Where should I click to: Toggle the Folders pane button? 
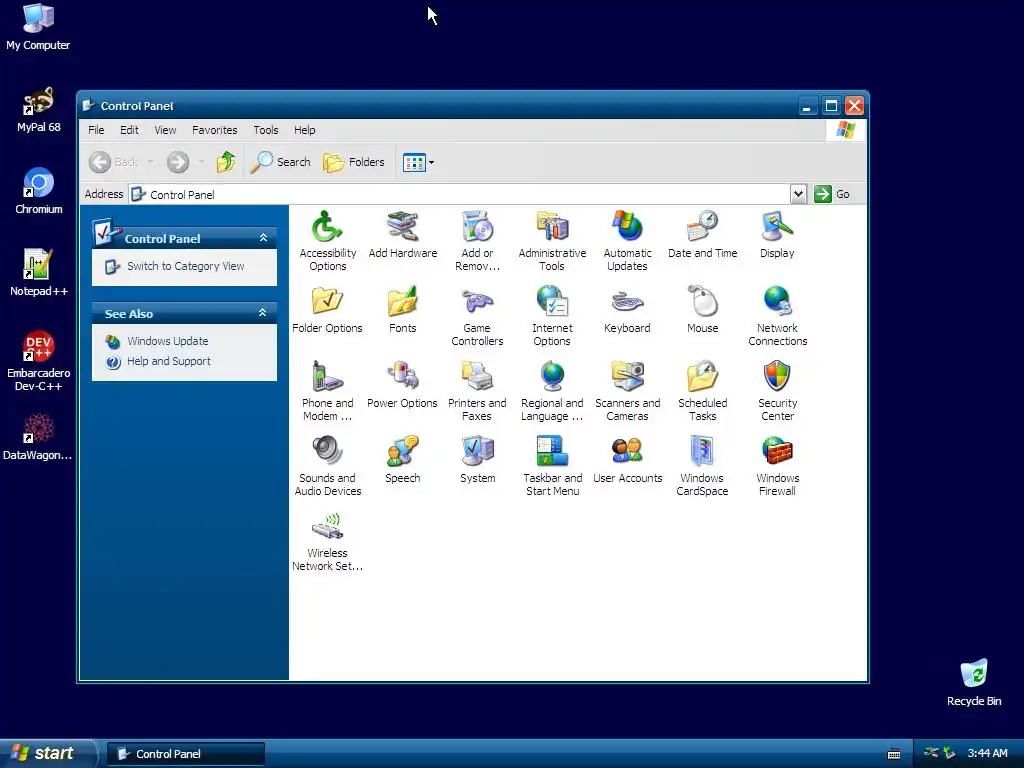pos(353,162)
